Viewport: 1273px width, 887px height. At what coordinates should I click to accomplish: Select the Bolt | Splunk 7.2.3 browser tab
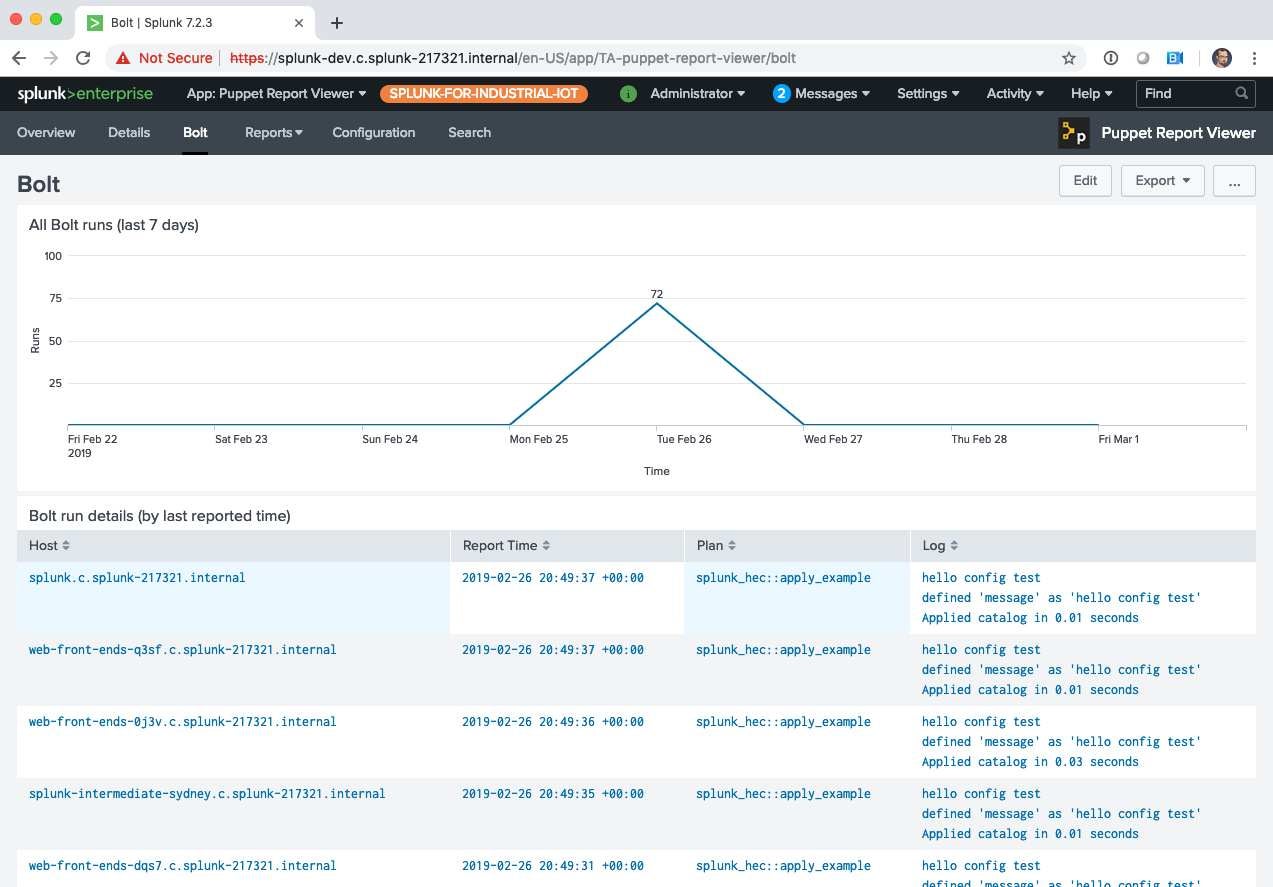click(195, 22)
